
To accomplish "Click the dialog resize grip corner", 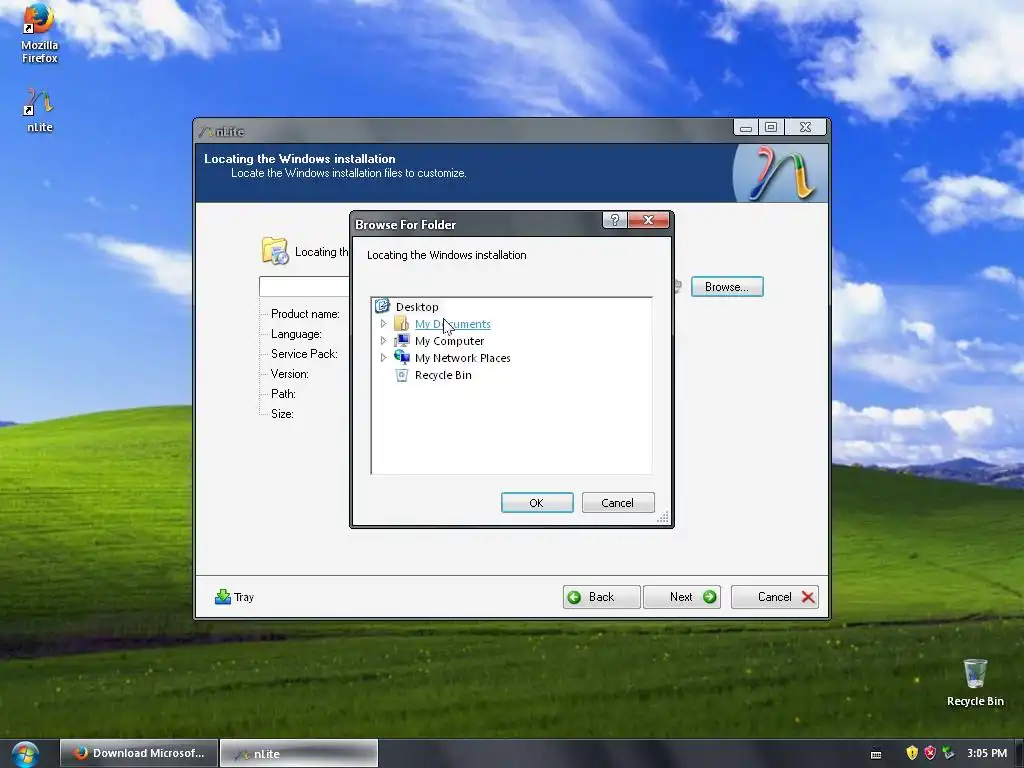I will (663, 517).
